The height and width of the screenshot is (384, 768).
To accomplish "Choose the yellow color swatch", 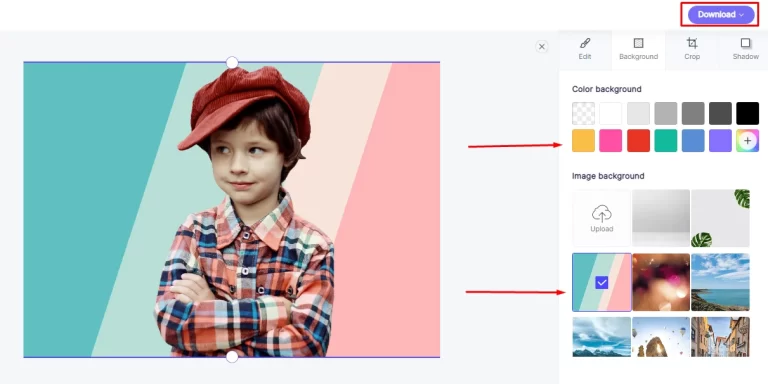I will click(583, 141).
